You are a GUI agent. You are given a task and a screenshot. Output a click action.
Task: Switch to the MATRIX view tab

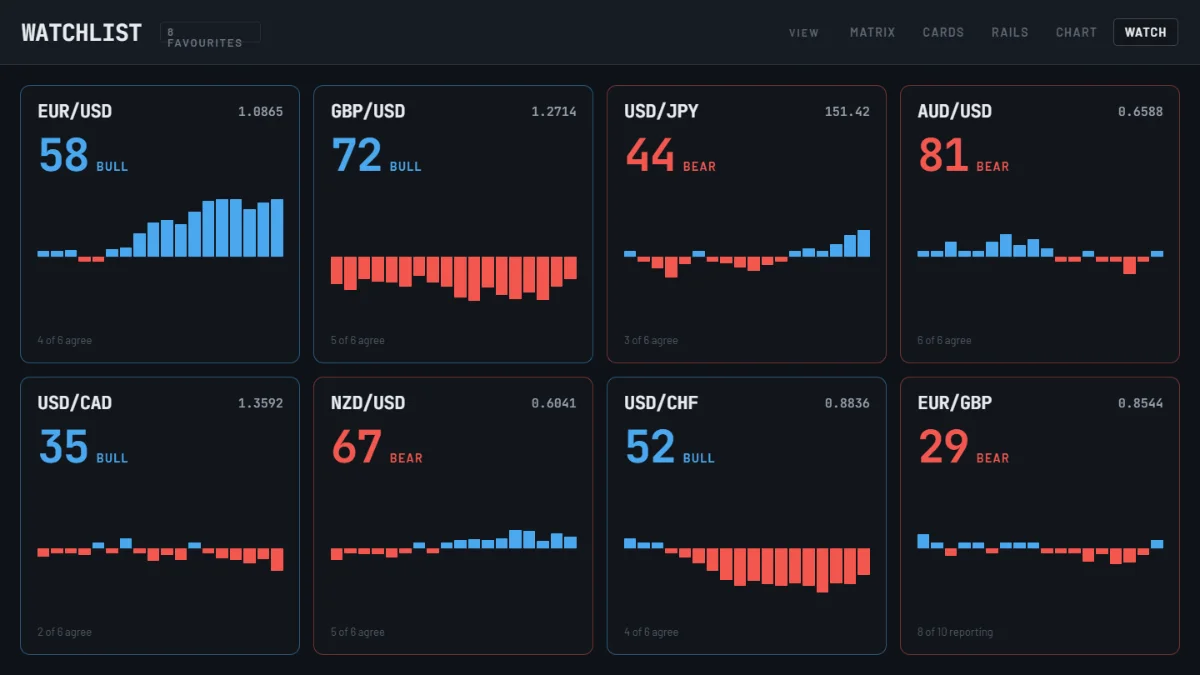pos(872,32)
